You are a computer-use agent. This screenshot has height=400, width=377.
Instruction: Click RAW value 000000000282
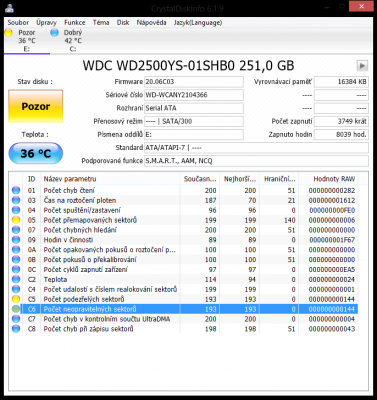pyautogui.click(x=332, y=191)
